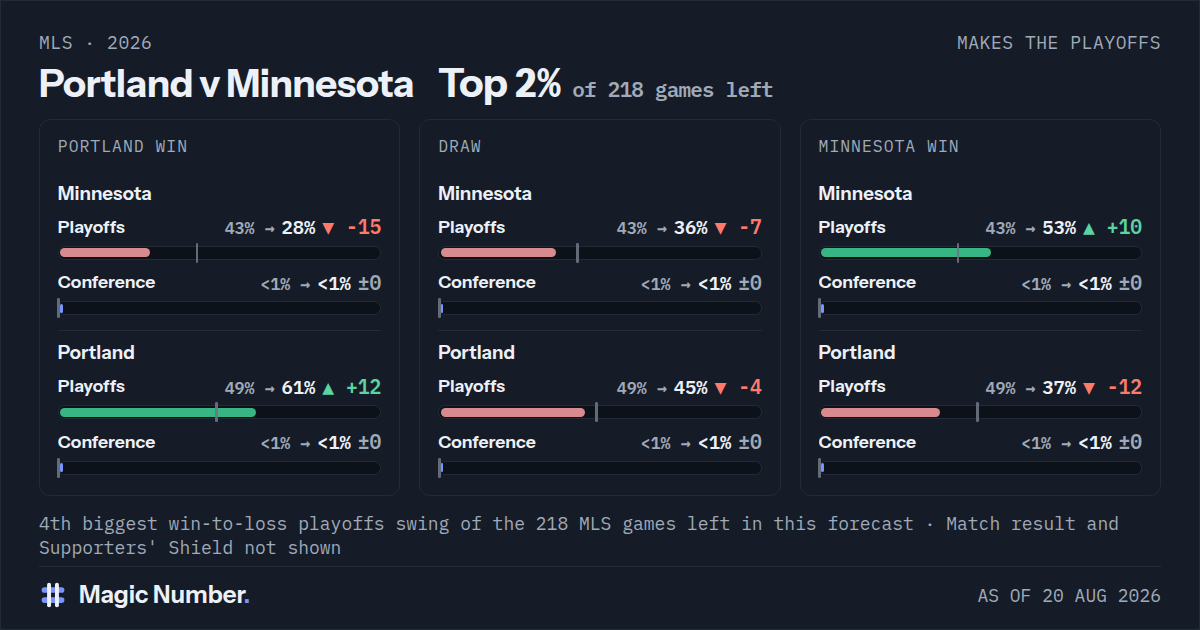Click Portland's green playoffs bar in Portland Win
Screen dimensions: 1200x630
click(x=158, y=412)
